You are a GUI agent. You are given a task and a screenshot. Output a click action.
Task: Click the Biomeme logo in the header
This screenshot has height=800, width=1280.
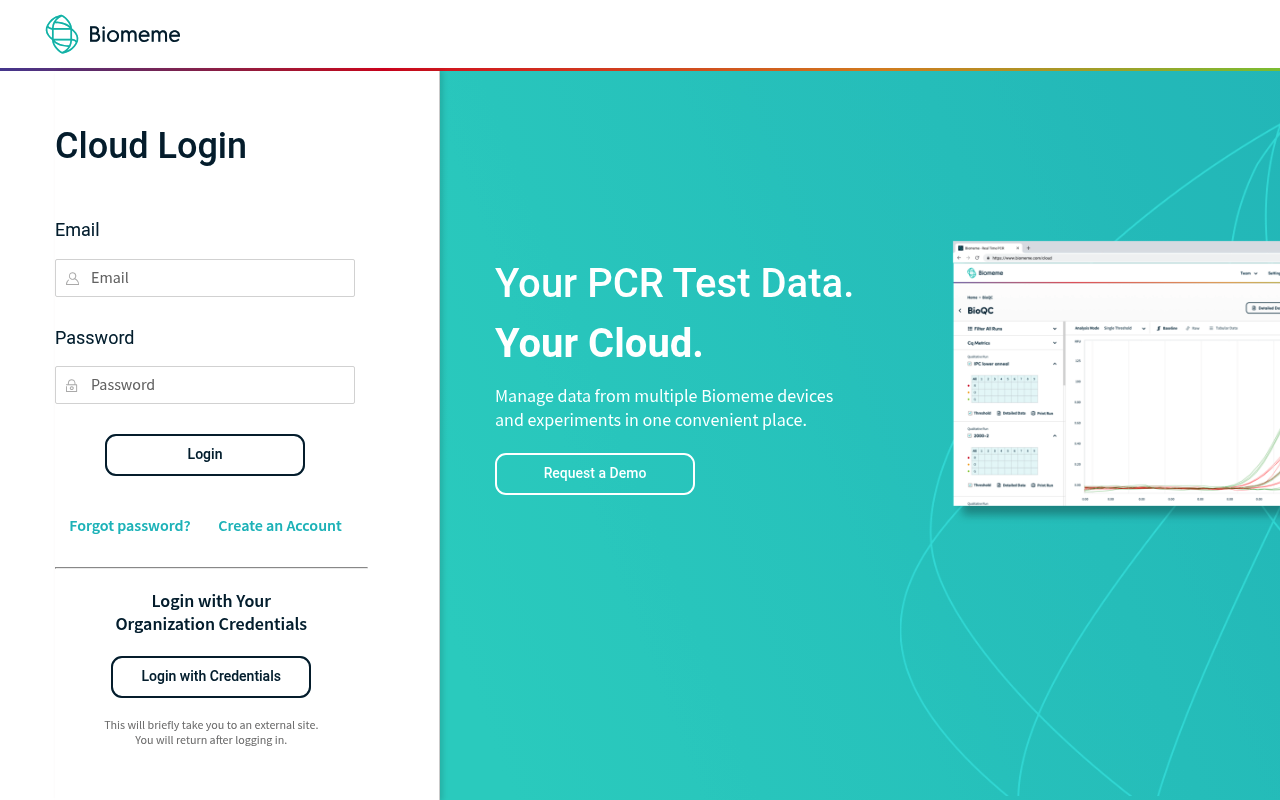pyautogui.click(x=113, y=34)
